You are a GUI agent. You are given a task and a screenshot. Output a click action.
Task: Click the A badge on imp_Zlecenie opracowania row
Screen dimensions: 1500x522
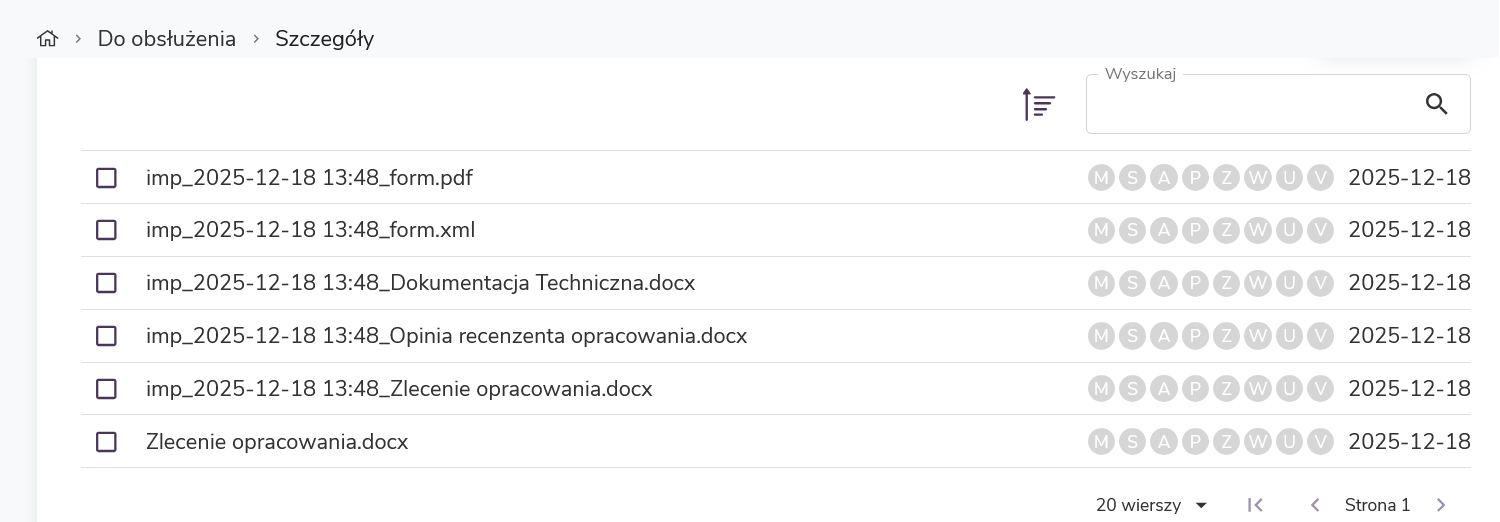tap(1164, 388)
